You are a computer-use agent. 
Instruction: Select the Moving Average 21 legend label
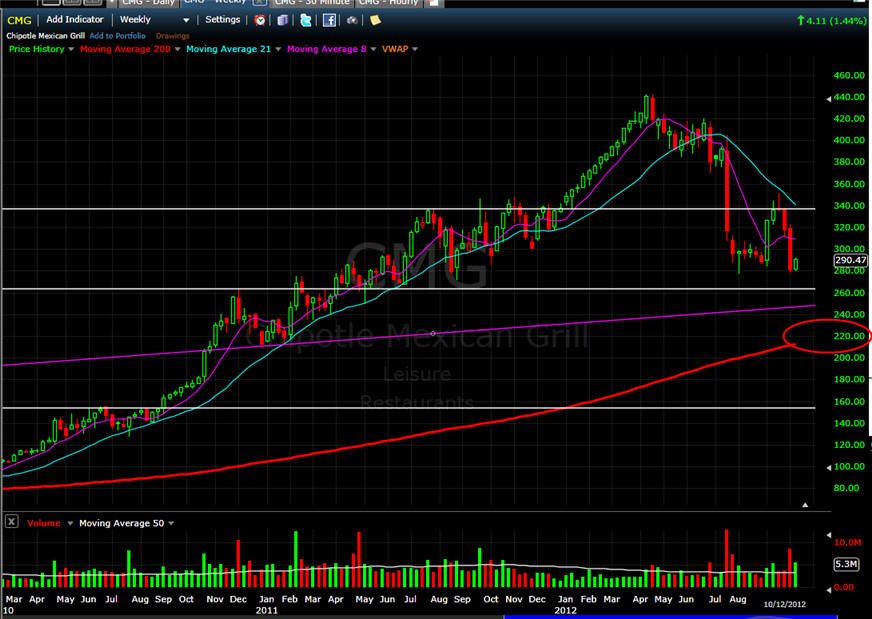click(229, 49)
